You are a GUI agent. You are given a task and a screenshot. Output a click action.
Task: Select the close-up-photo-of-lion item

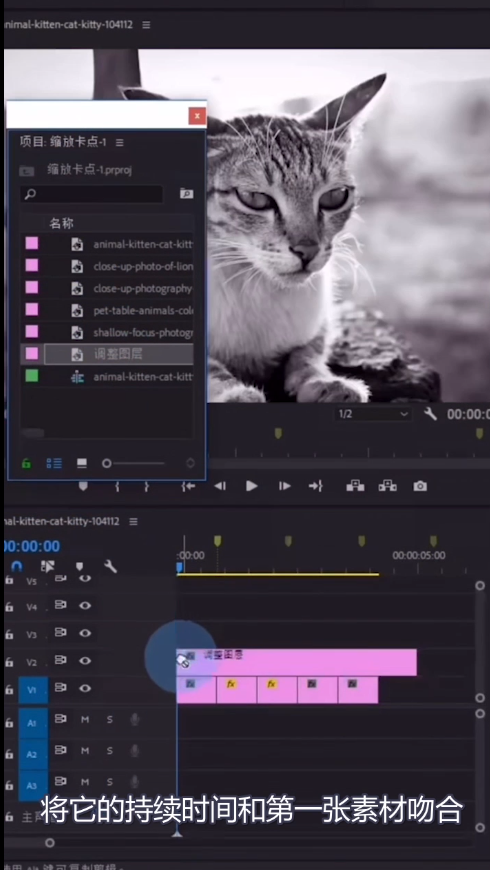point(143,266)
